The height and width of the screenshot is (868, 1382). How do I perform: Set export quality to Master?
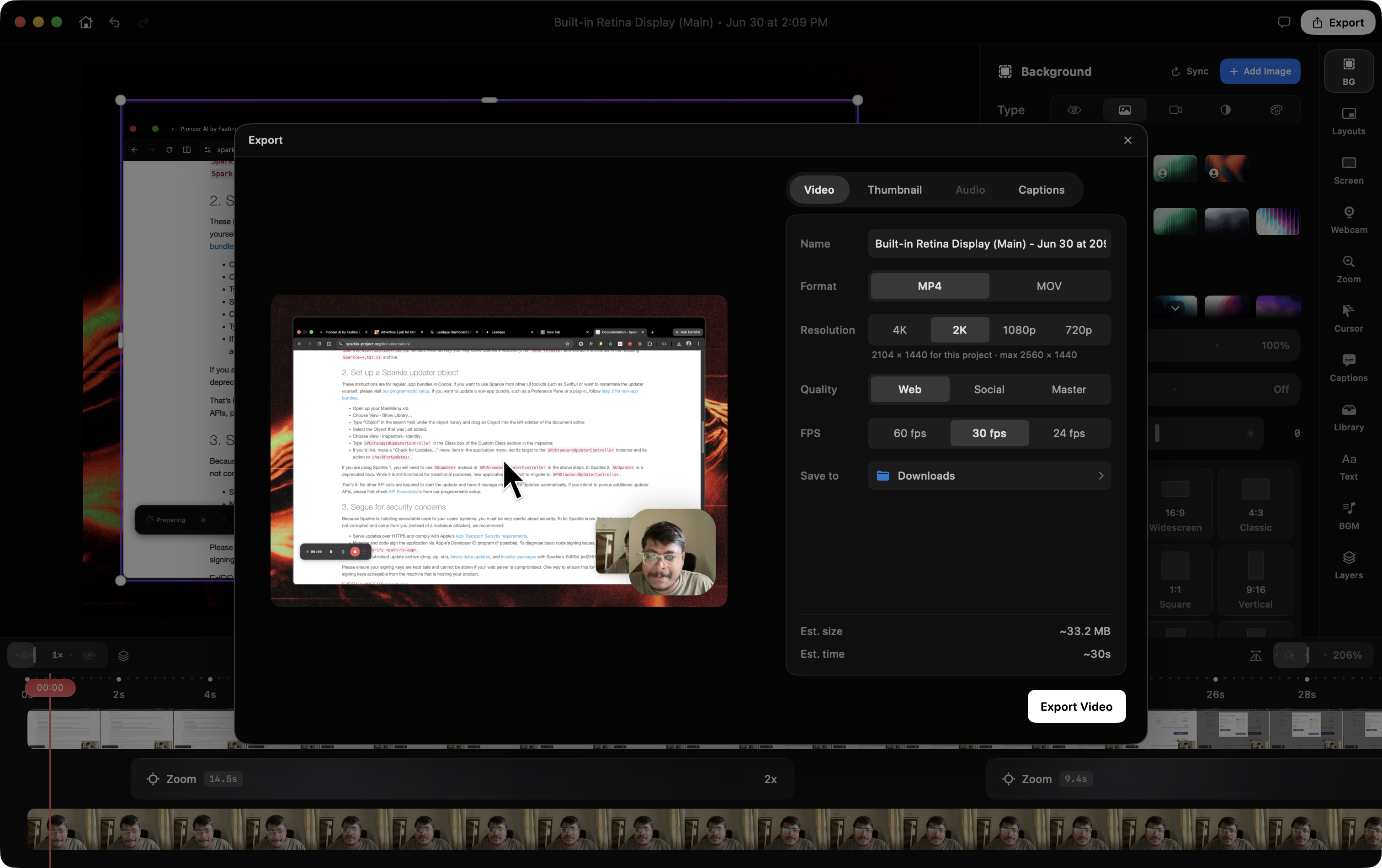[1068, 389]
